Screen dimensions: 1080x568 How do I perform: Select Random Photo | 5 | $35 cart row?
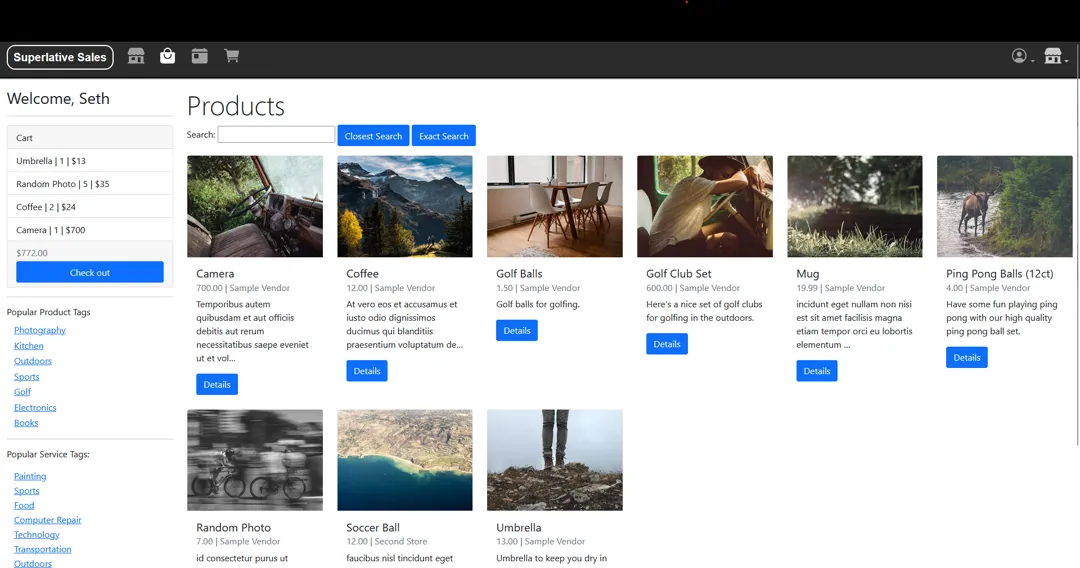[90, 184]
